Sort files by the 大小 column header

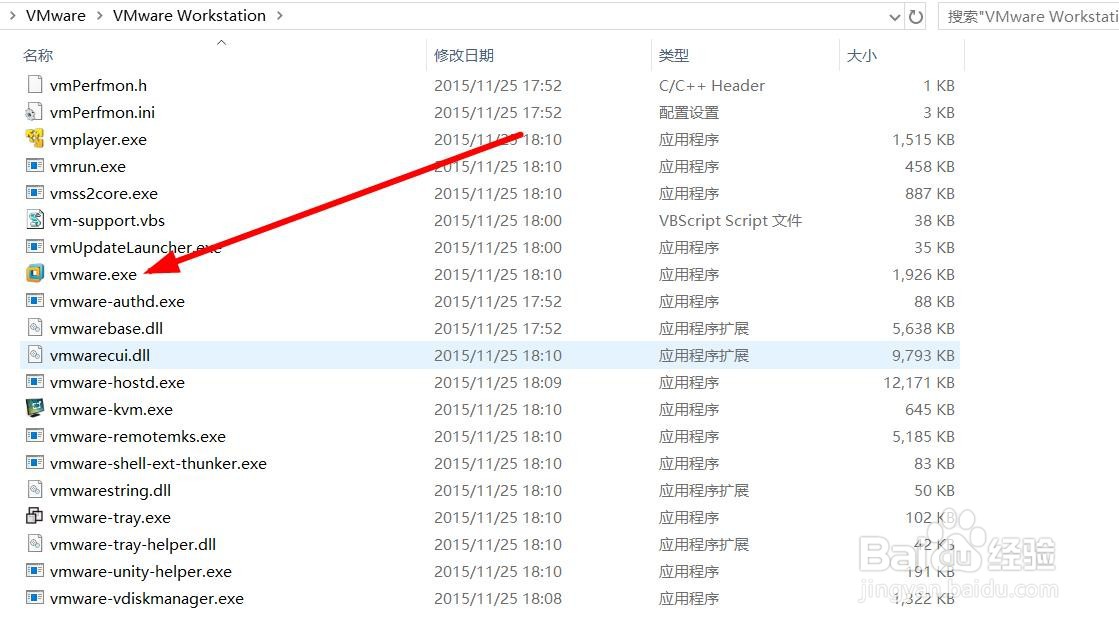(x=861, y=56)
